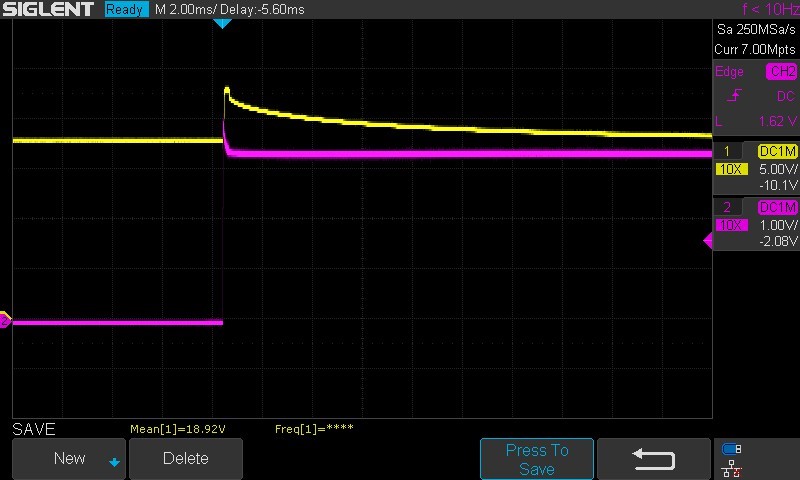This screenshot has height=480, width=800.
Task: Click the LAN network status icon
Action: [x=732, y=469]
